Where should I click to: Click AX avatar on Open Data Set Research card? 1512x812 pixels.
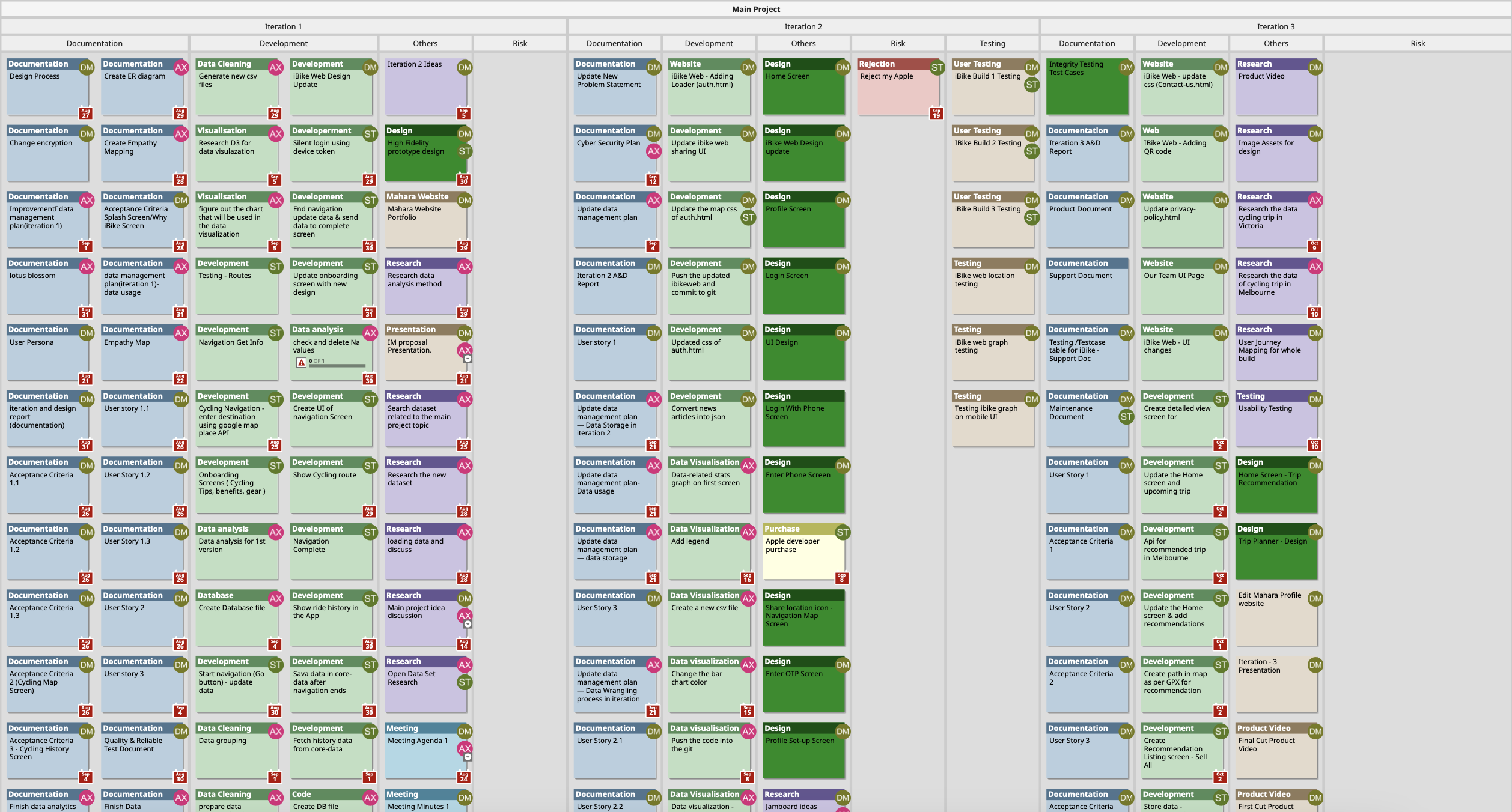[465, 665]
